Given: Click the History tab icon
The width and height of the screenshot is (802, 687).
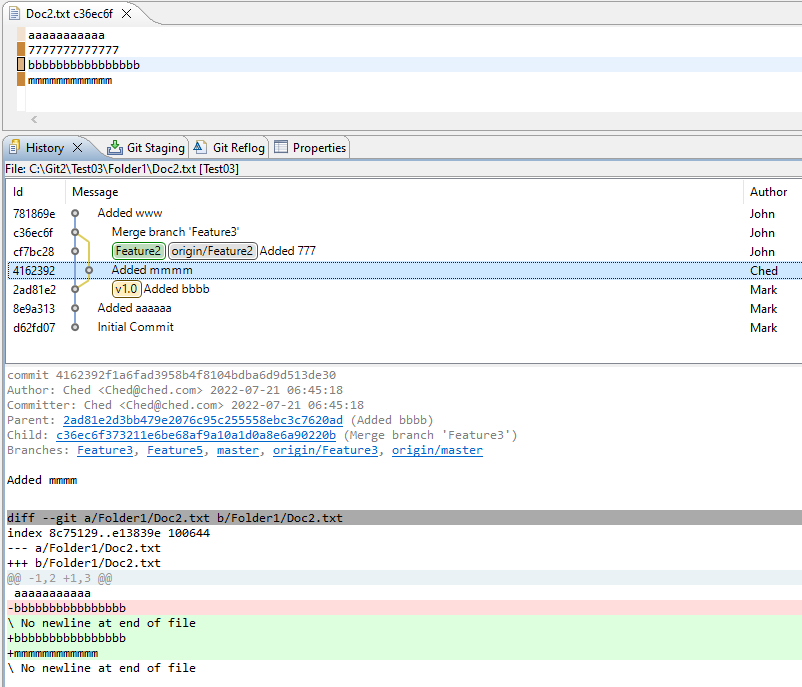Looking at the screenshot, I should coord(14,148).
